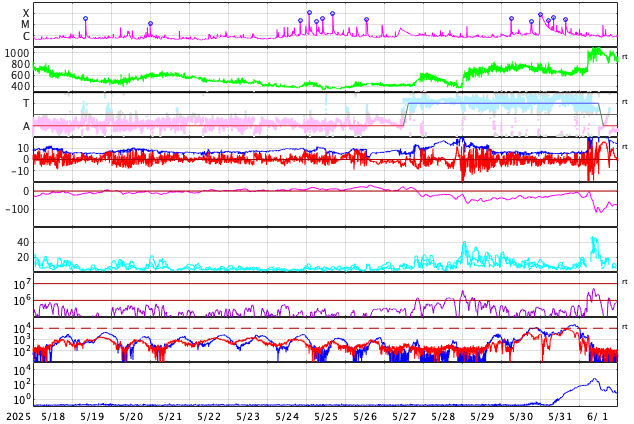634x424 pixels.
Task: Select the 5/26 date label
Action: coord(365,417)
